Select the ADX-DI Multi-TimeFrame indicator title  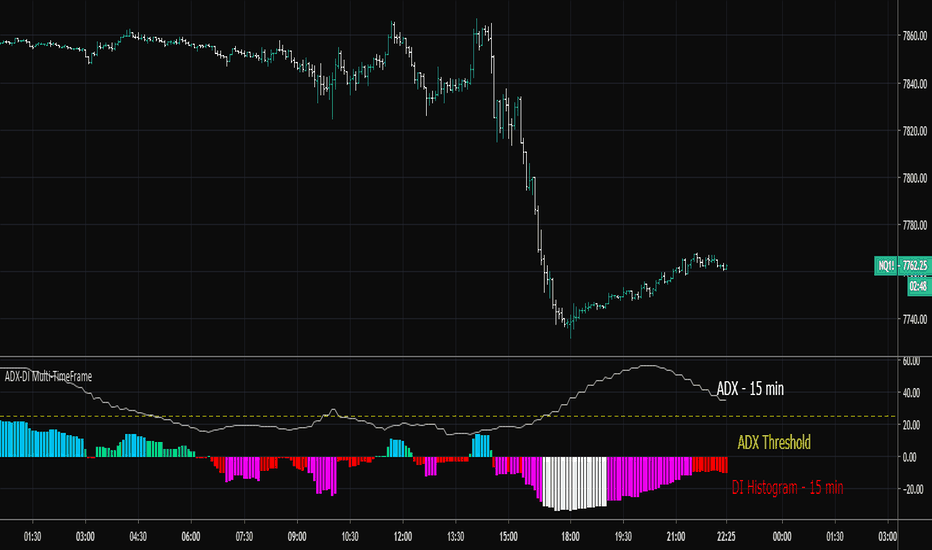click(48, 376)
